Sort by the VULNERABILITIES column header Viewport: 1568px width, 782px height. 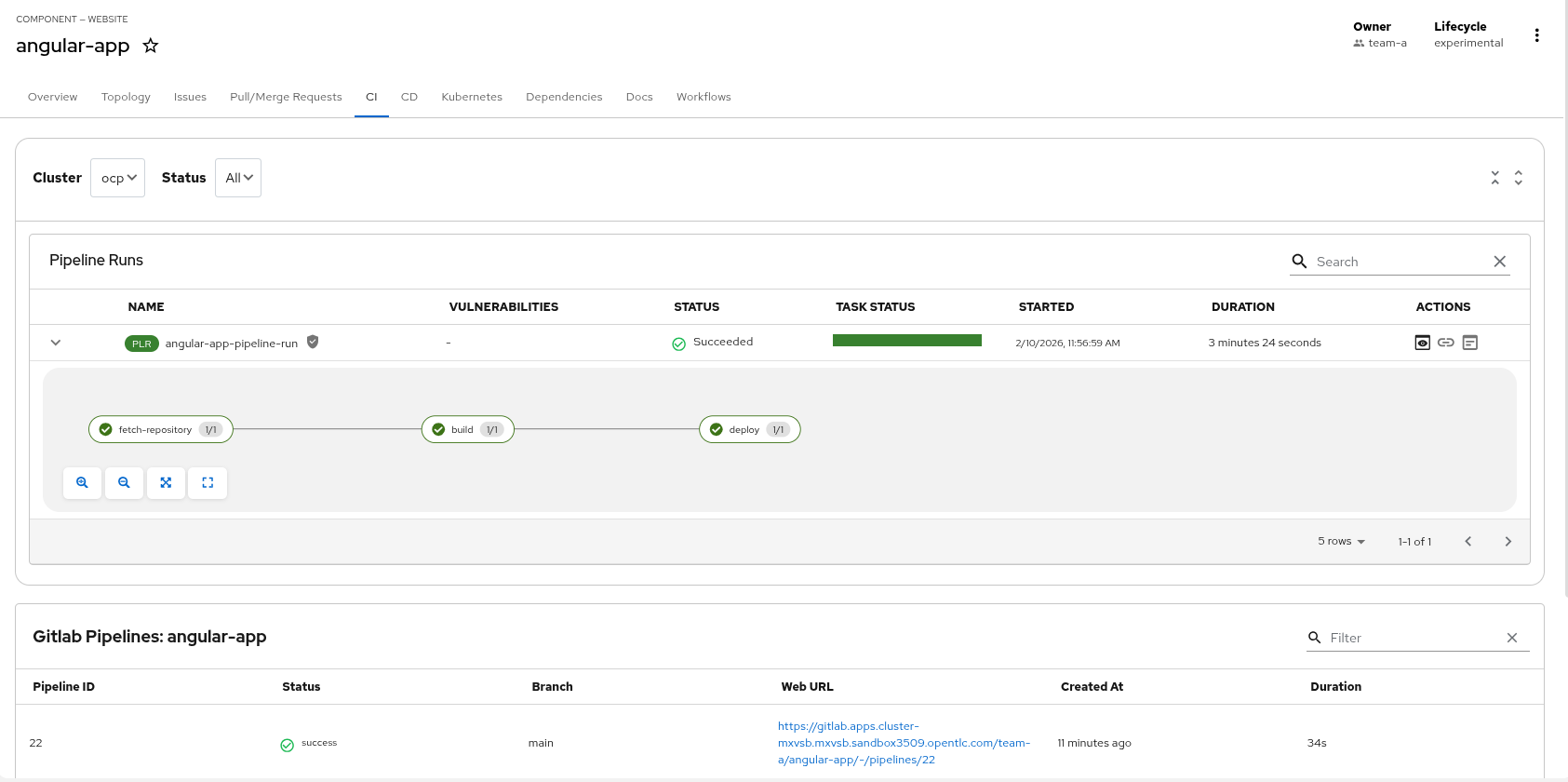pyautogui.click(x=503, y=306)
